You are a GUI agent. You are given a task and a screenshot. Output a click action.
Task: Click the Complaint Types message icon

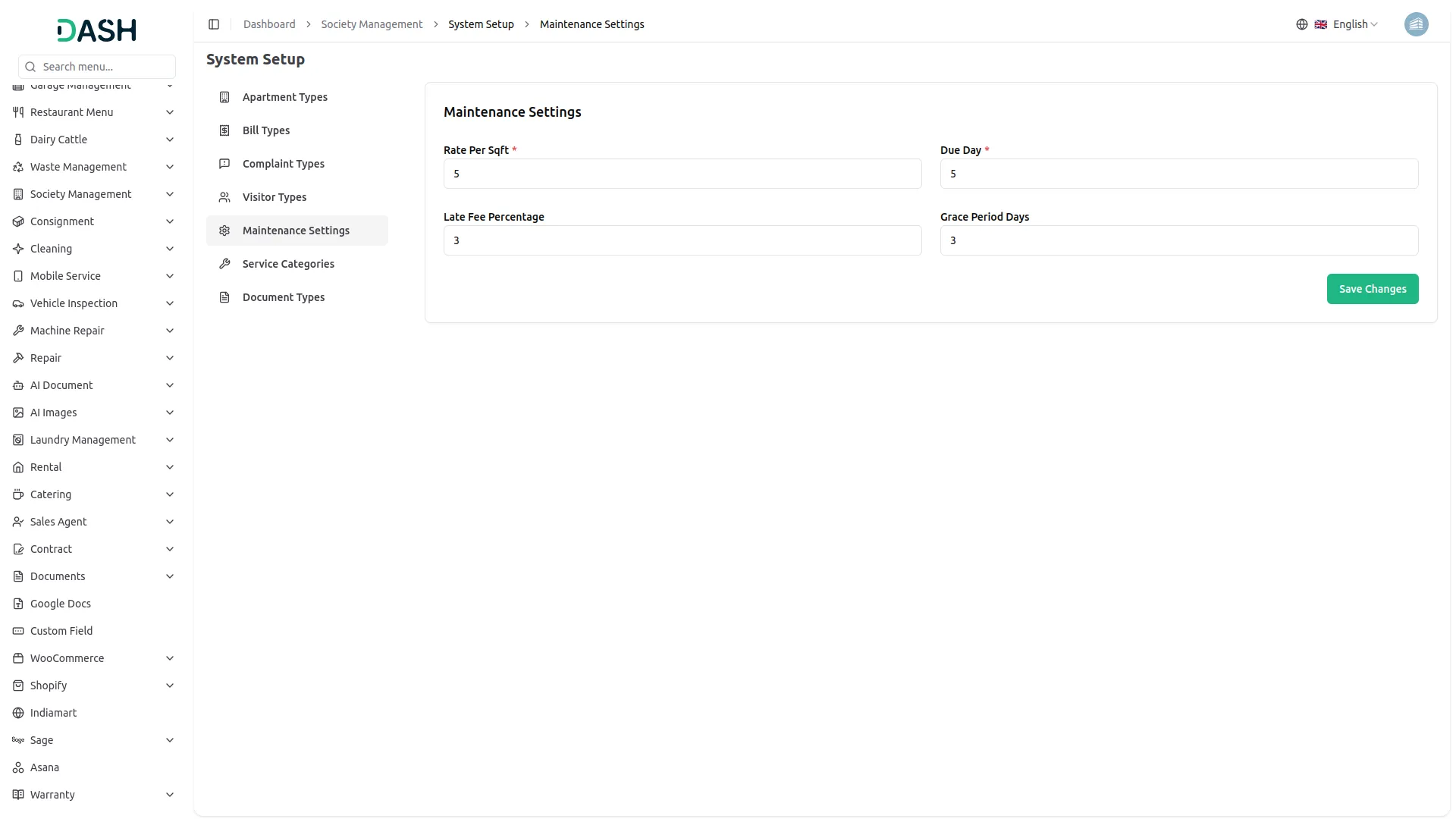pyautogui.click(x=224, y=164)
